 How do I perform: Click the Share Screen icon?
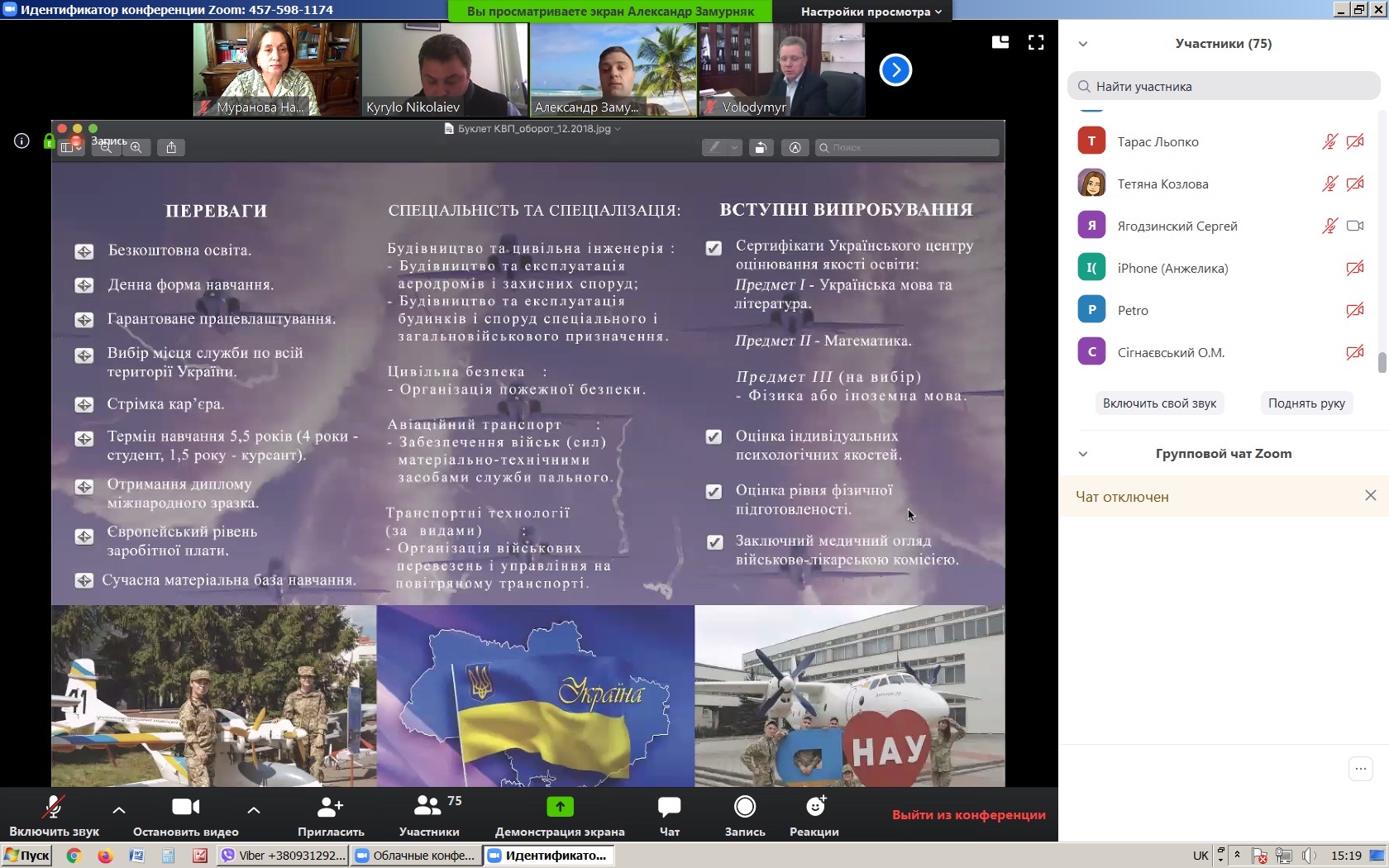560,807
